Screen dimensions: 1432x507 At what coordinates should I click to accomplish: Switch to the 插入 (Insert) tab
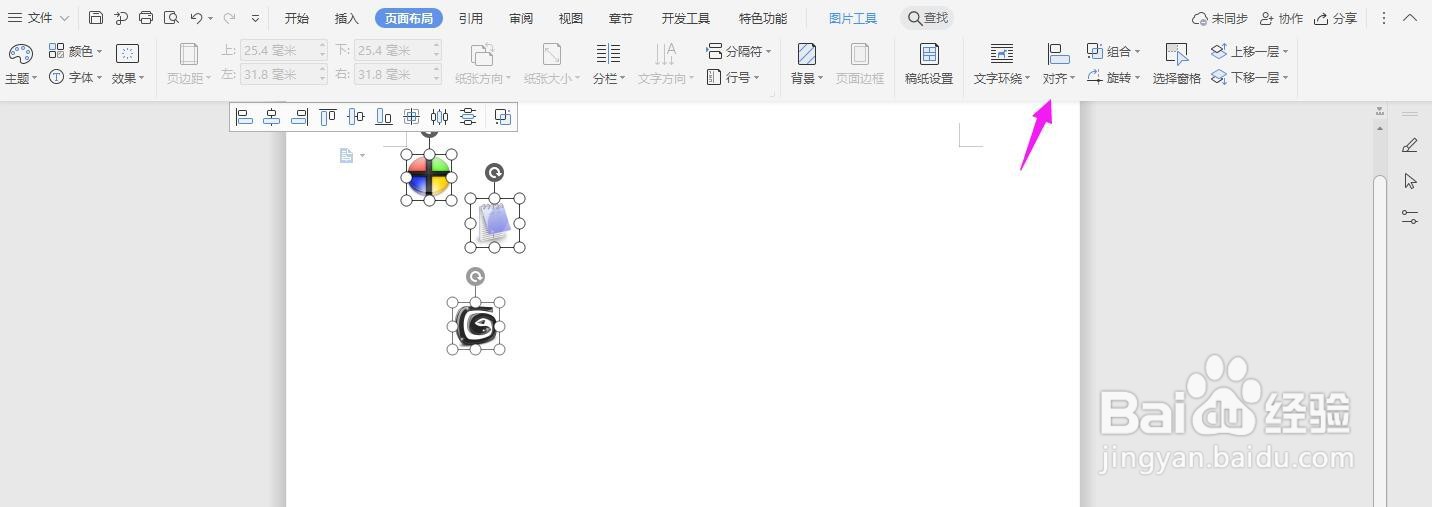pos(347,18)
